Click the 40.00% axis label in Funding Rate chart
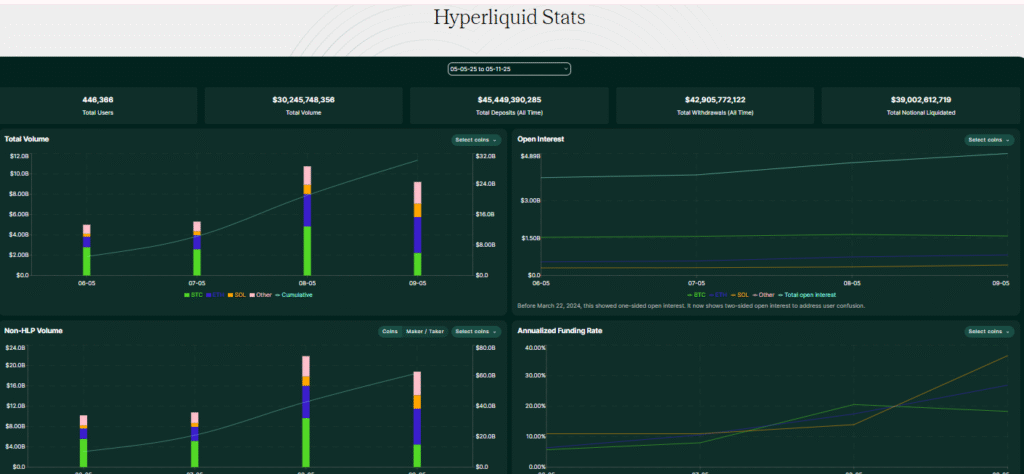The width and height of the screenshot is (1024, 474). [x=535, y=347]
